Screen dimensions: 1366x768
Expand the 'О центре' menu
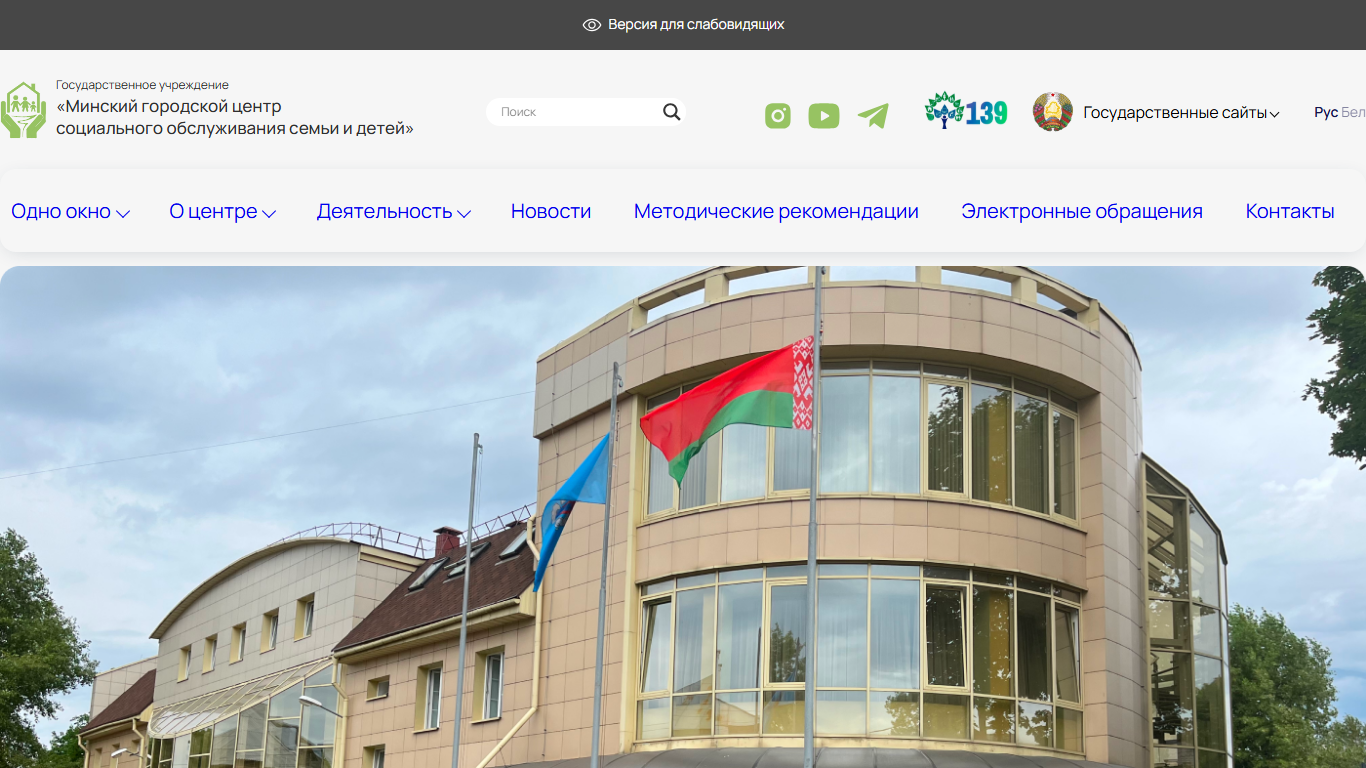click(x=222, y=212)
